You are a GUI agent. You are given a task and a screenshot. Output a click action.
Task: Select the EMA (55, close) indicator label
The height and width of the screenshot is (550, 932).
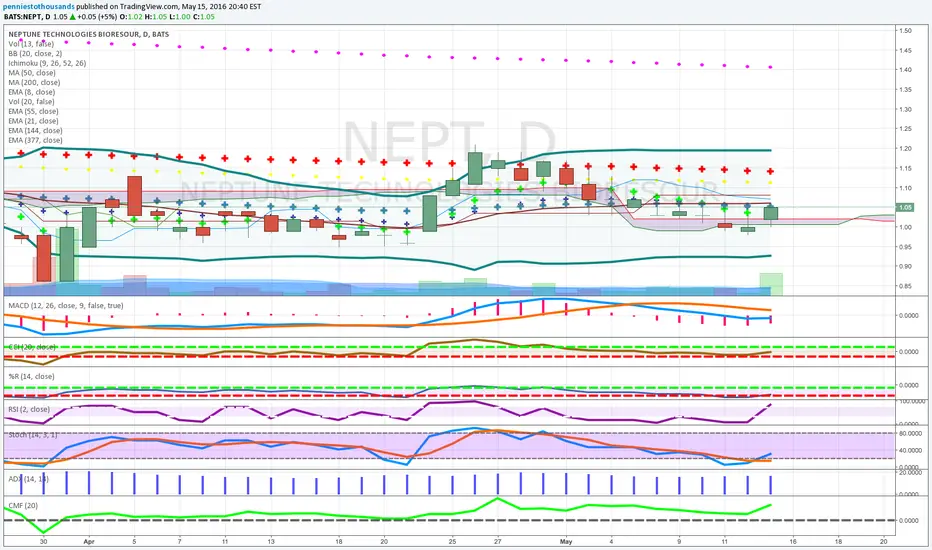33,111
